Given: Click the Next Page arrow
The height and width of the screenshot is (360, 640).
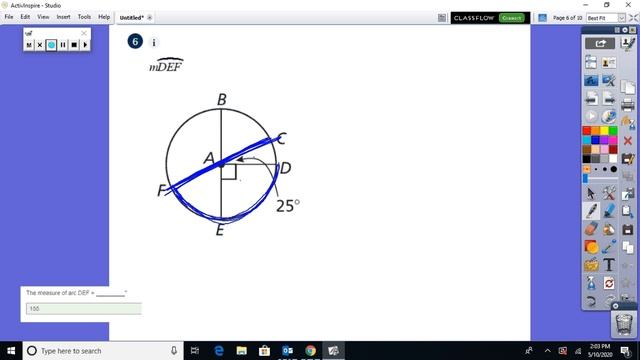Looking at the screenshot, I should 609,98.
